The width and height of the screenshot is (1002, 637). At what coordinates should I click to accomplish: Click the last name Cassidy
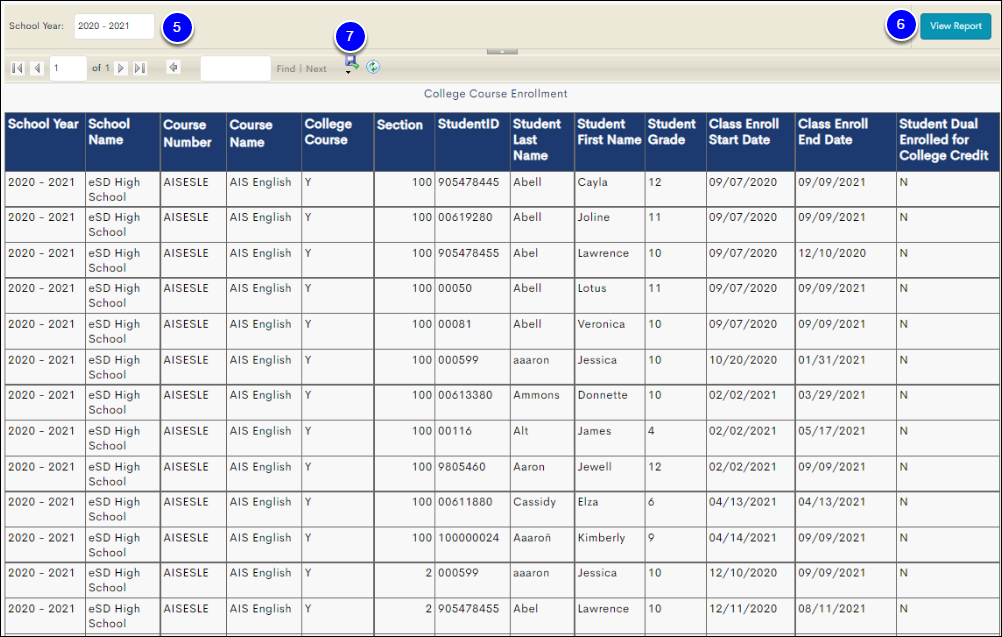(x=534, y=502)
